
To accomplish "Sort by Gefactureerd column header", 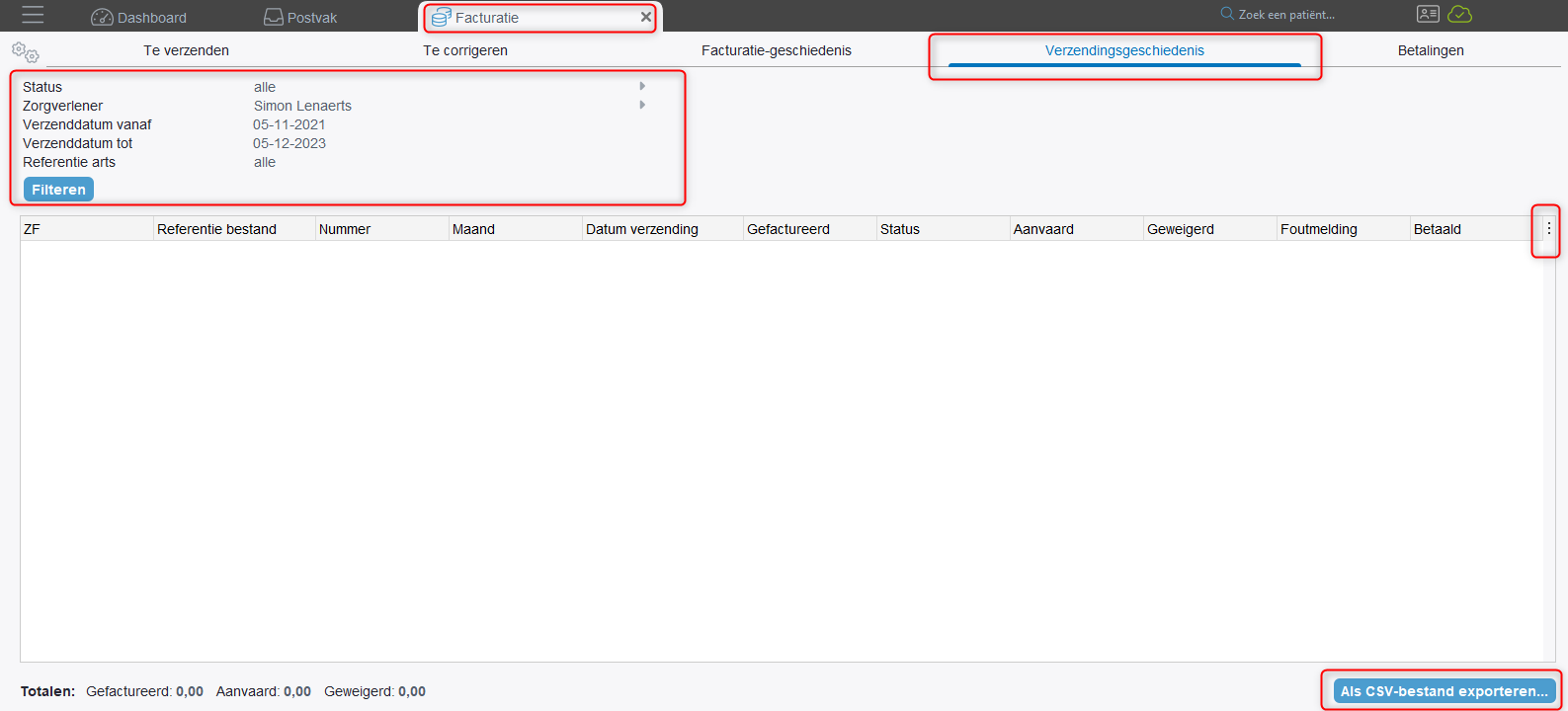I will 809,229.
